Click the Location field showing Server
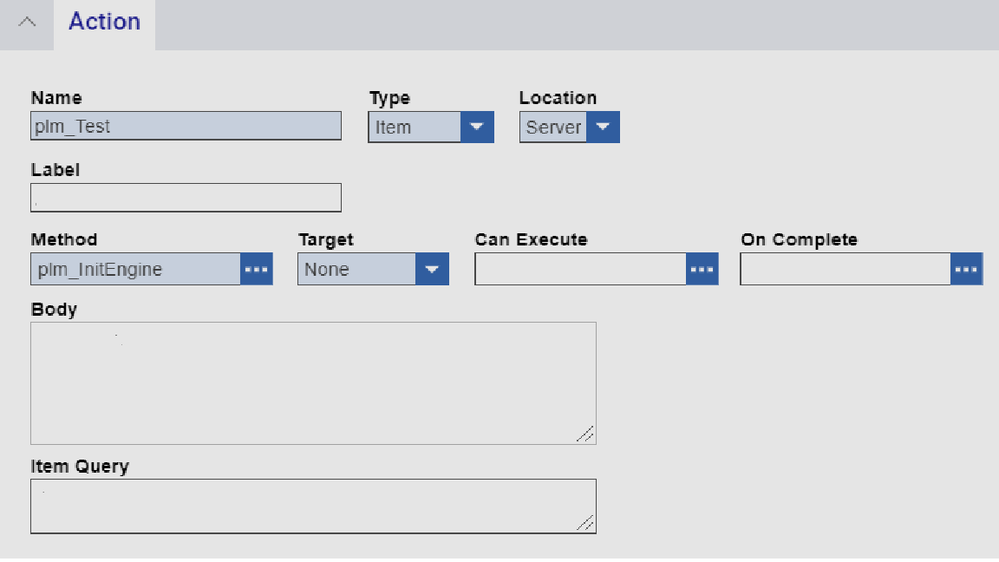 (553, 127)
